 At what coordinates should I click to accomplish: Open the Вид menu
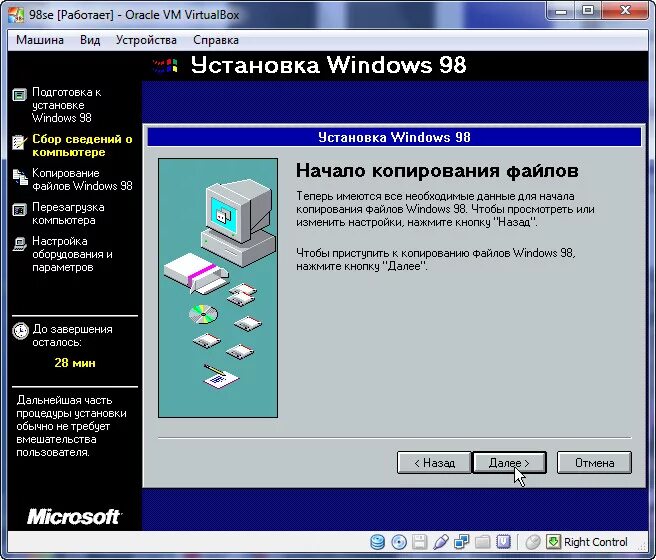[x=90, y=40]
